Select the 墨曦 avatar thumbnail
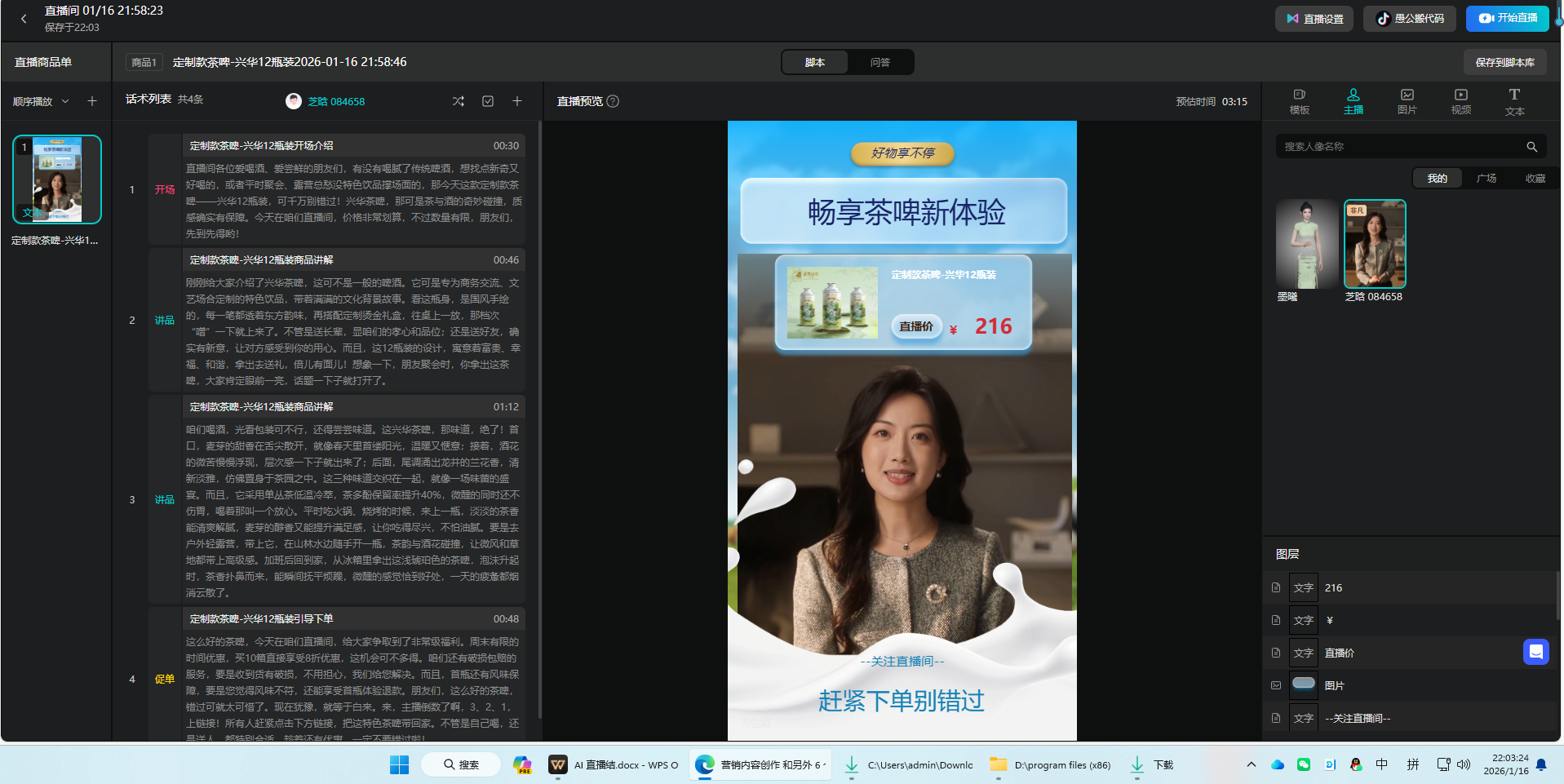 [1306, 243]
